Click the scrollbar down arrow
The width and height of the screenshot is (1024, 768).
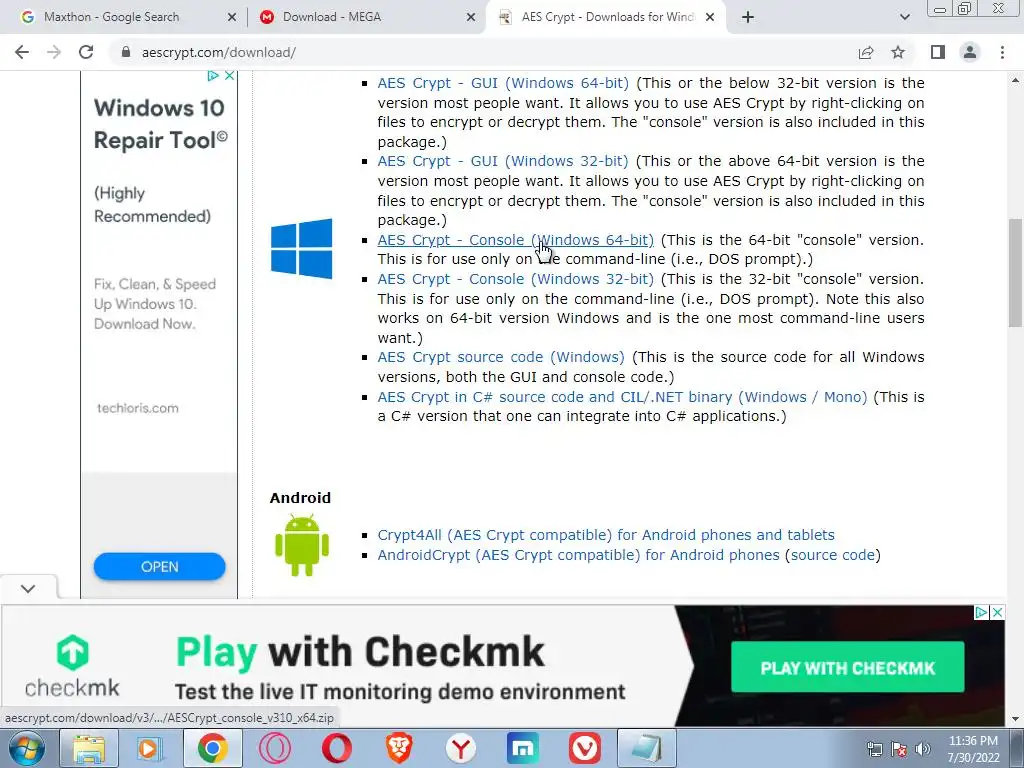(x=1015, y=719)
